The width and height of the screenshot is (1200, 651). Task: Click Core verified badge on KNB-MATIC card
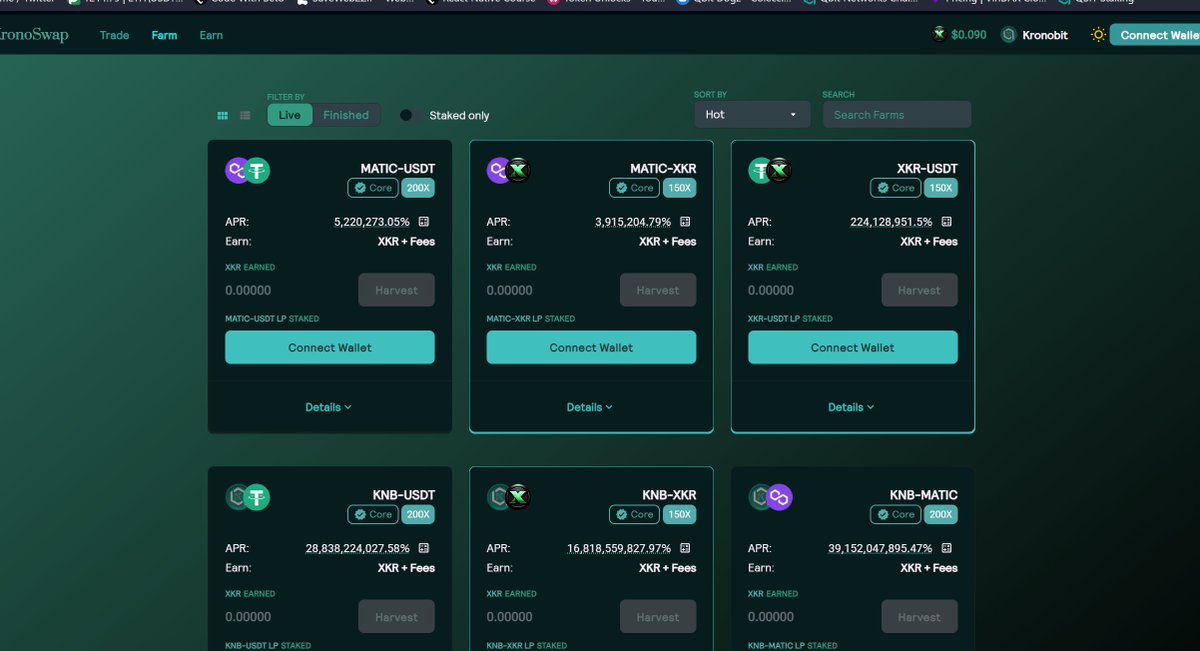point(895,514)
